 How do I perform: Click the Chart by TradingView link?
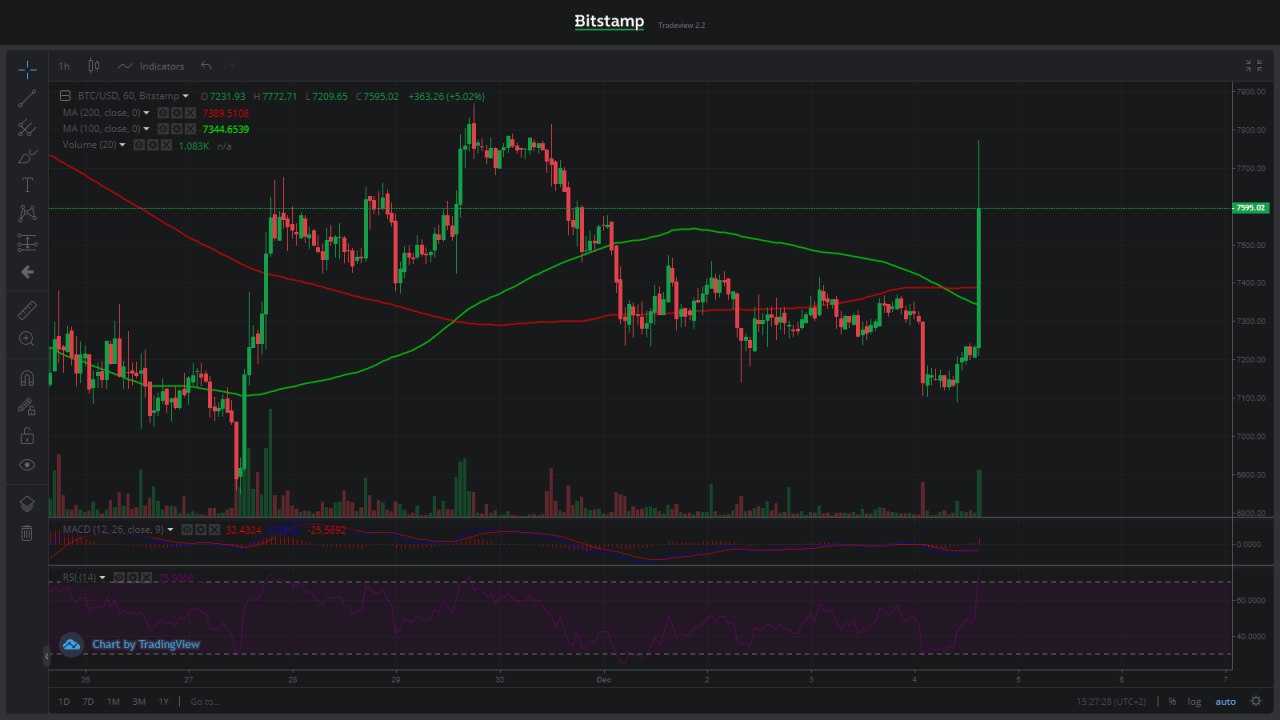(x=146, y=644)
